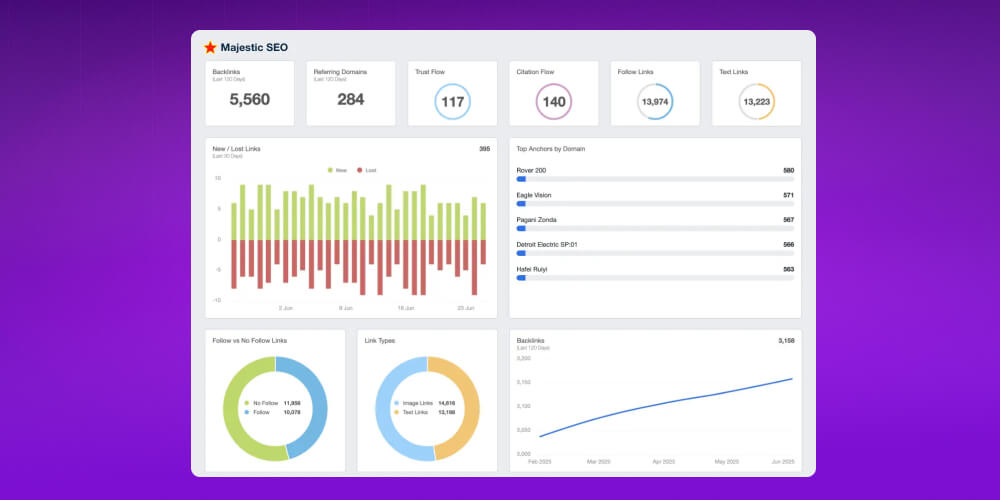The width and height of the screenshot is (1000, 500).
Task: Click the Rover 200 anchor progress bar
Action: point(655,179)
